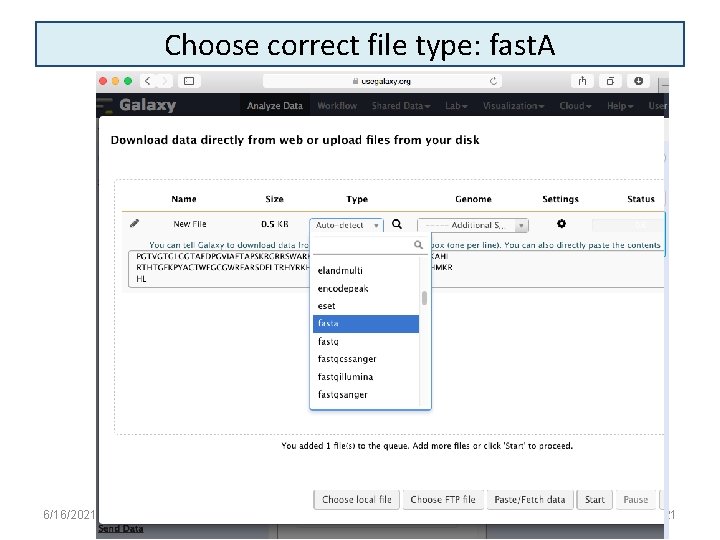Select fastqsanger from type list
This screenshot has height=540, width=720.
pos(366,394)
